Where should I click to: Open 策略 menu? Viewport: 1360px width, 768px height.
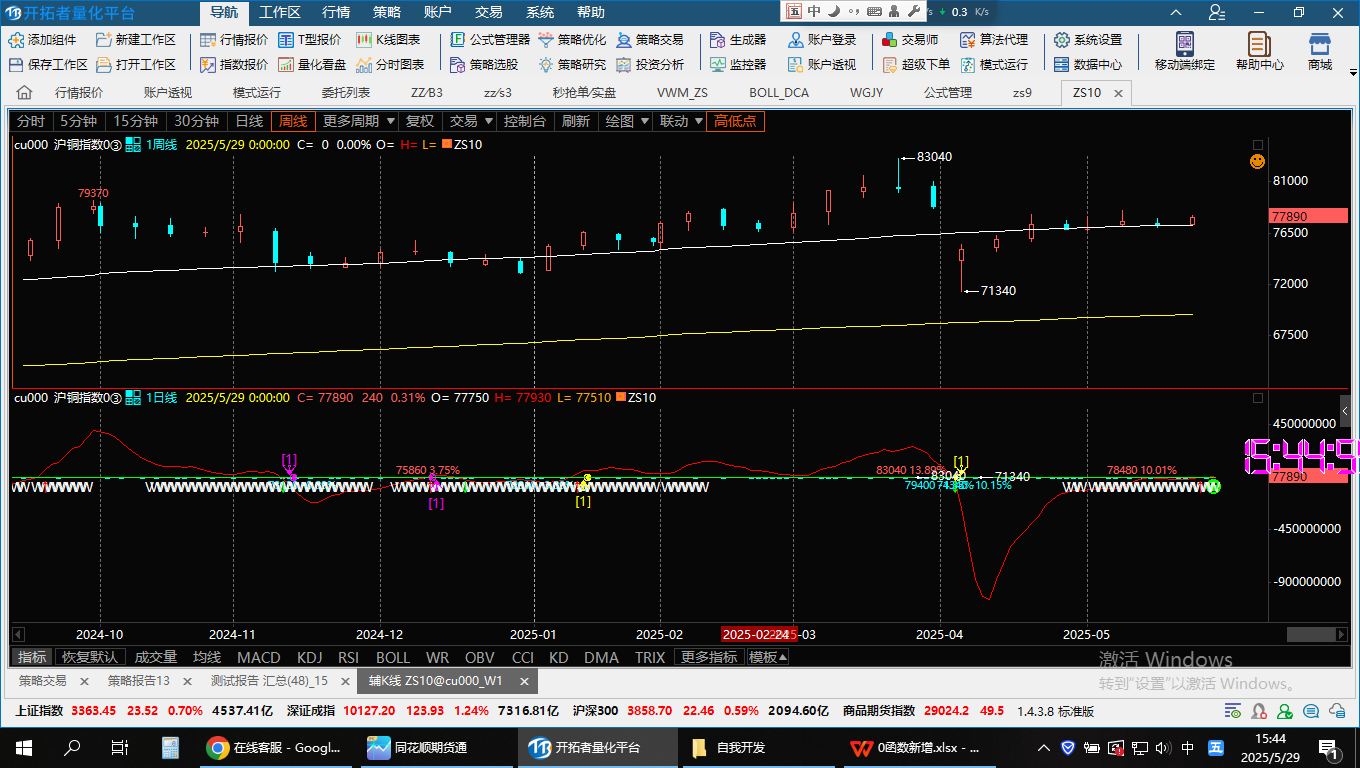pyautogui.click(x=387, y=12)
